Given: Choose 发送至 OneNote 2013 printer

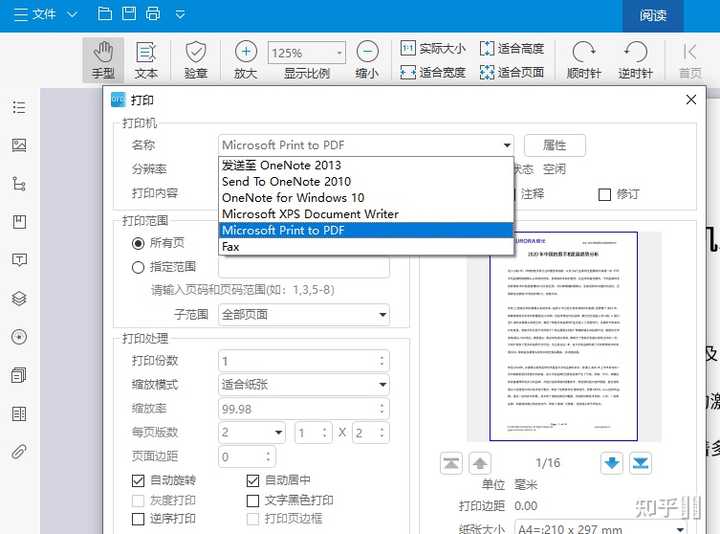Looking at the screenshot, I should pos(366,165).
